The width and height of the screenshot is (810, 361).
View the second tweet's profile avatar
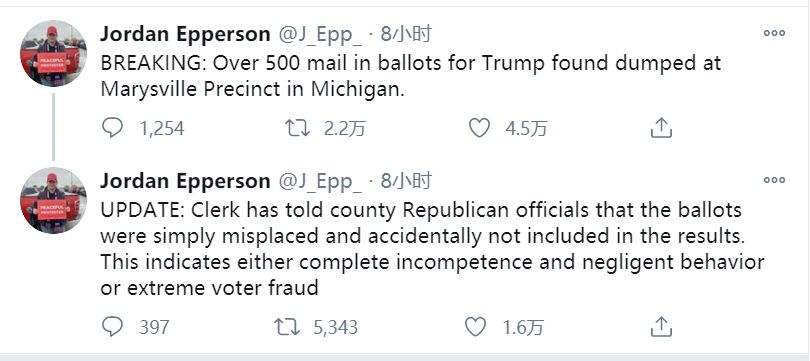point(53,200)
